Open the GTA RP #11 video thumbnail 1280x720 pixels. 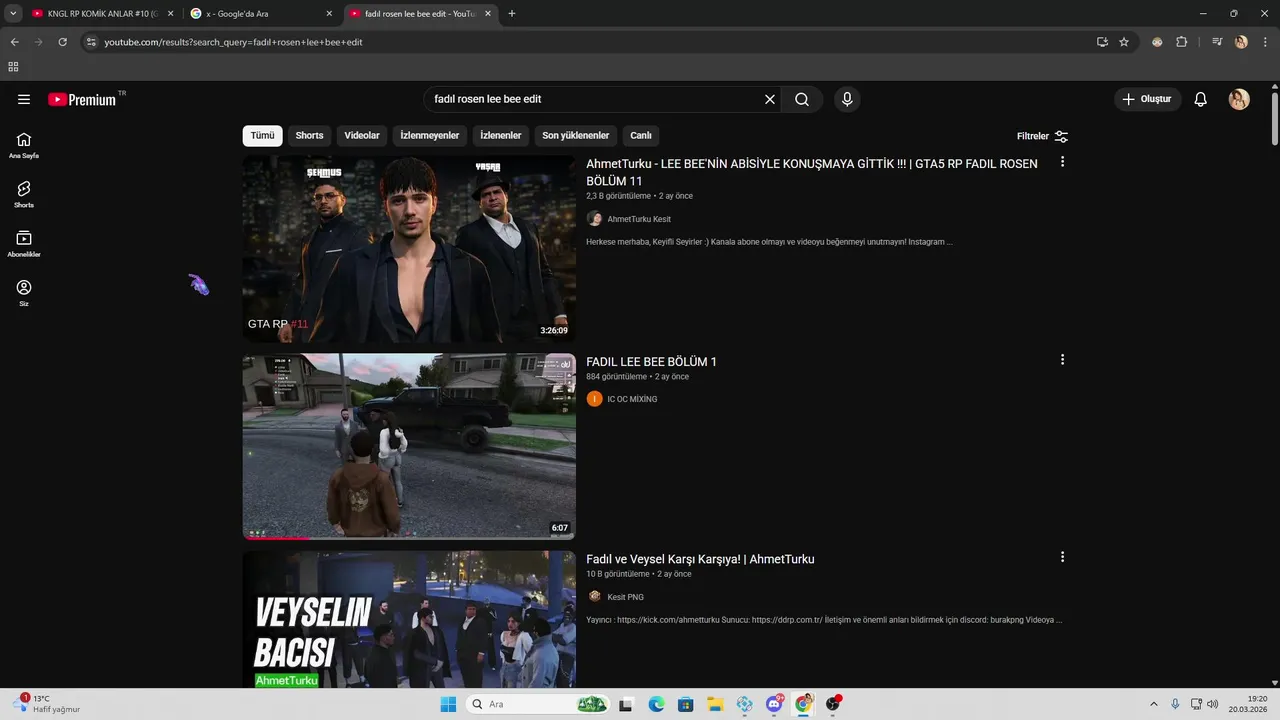409,248
